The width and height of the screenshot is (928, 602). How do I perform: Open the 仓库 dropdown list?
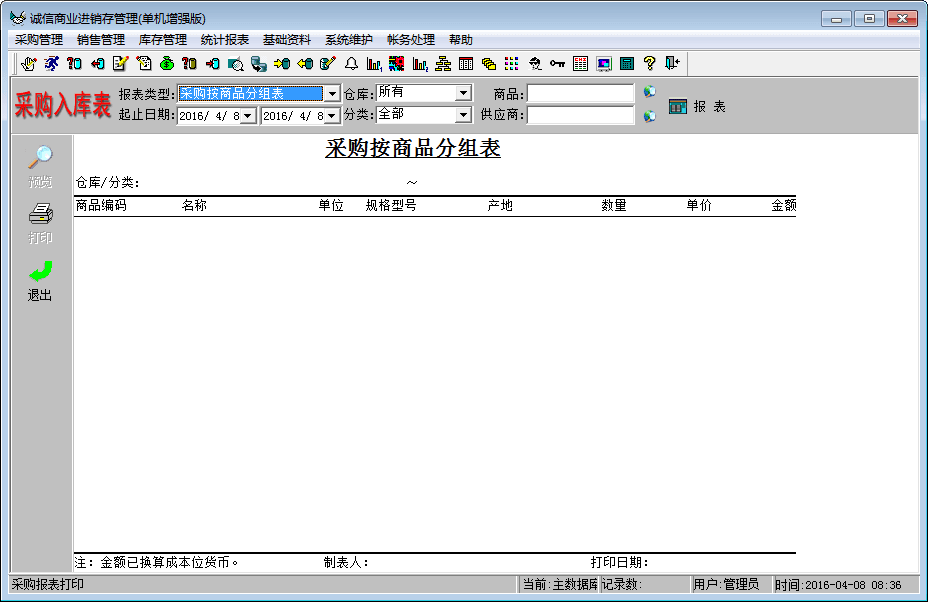coord(463,94)
